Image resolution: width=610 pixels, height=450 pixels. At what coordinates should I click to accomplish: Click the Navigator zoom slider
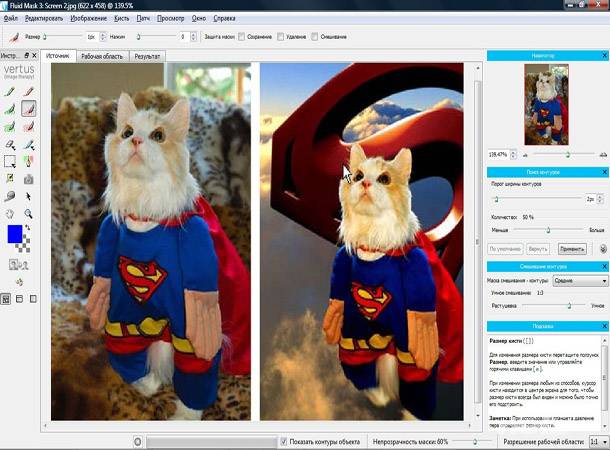click(564, 155)
